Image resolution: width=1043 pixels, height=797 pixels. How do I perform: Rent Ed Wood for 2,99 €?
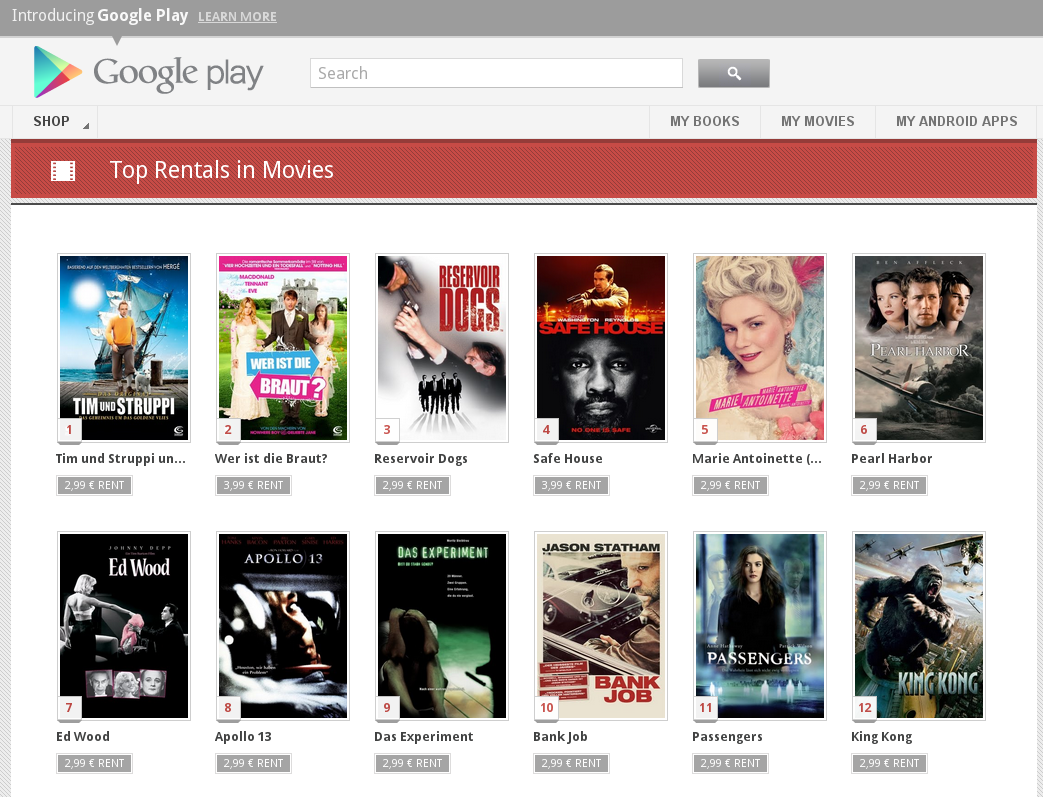coord(94,764)
